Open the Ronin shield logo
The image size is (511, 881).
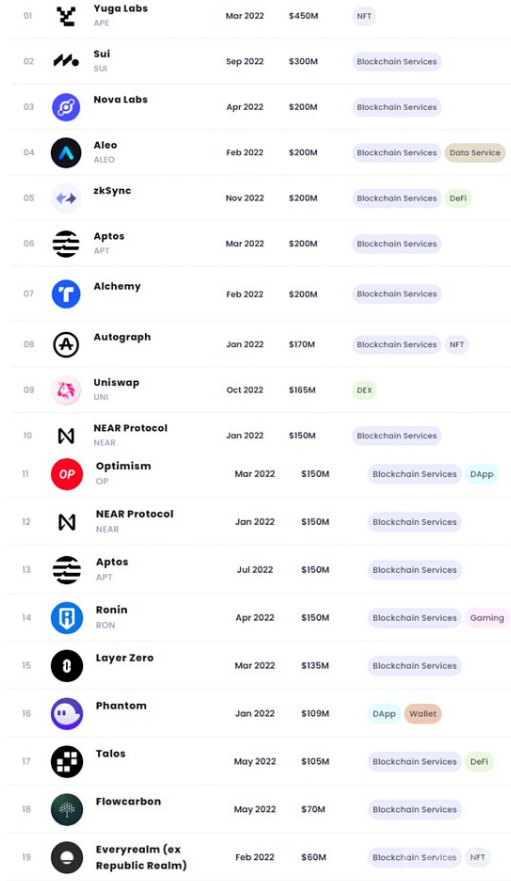pos(67,617)
